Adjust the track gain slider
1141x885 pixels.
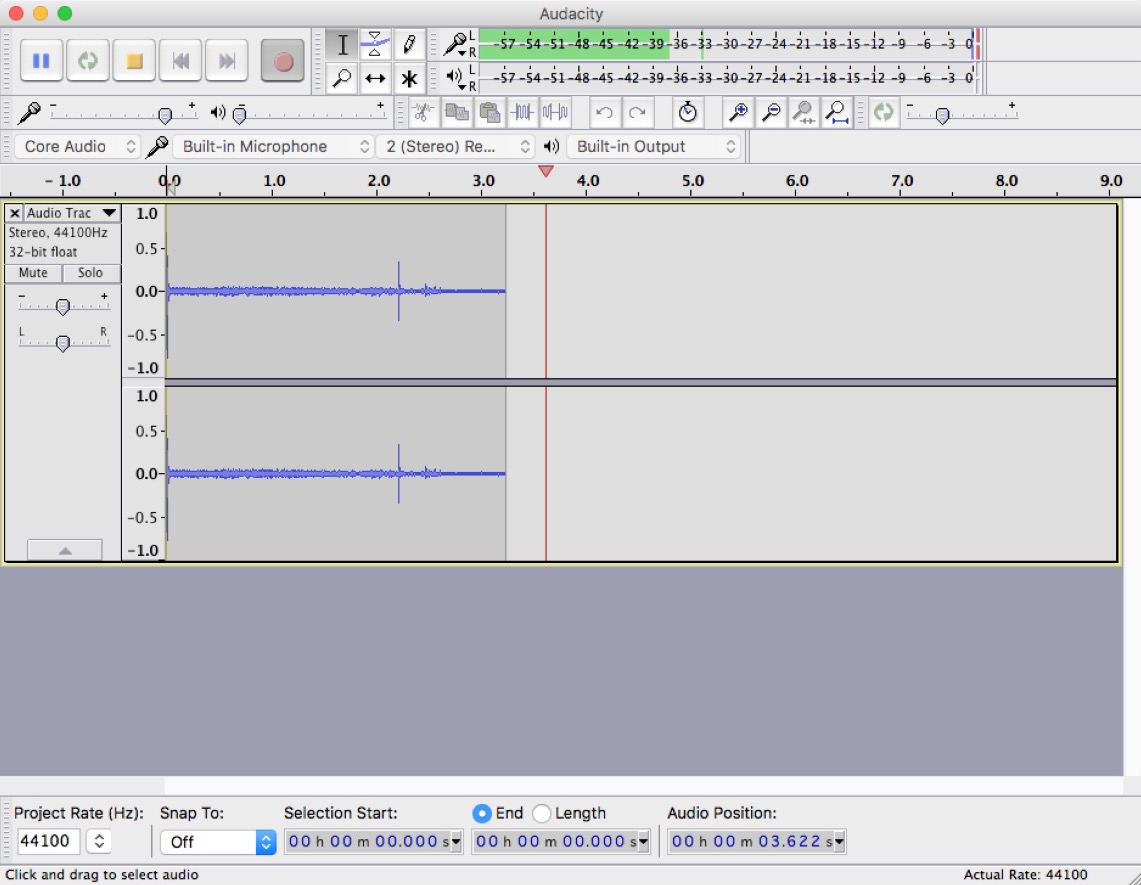[63, 306]
